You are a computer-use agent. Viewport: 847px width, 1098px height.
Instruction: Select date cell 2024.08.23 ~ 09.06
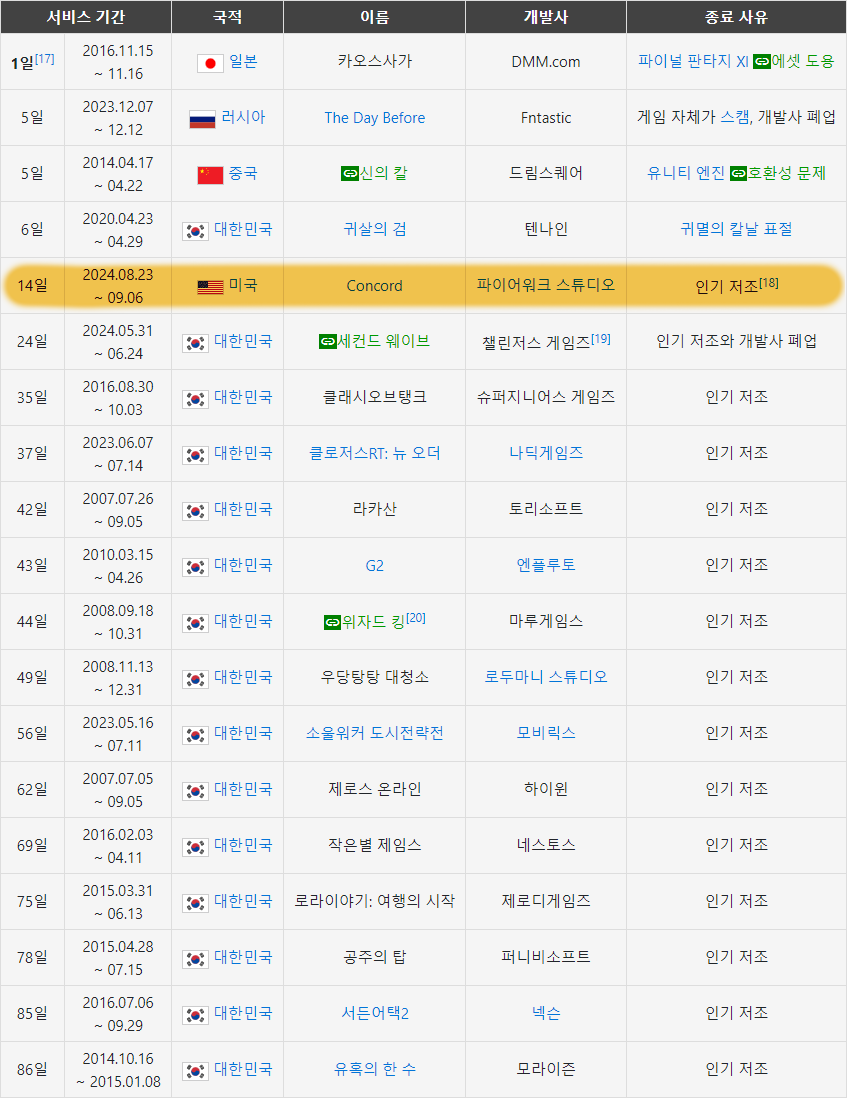coord(118,286)
